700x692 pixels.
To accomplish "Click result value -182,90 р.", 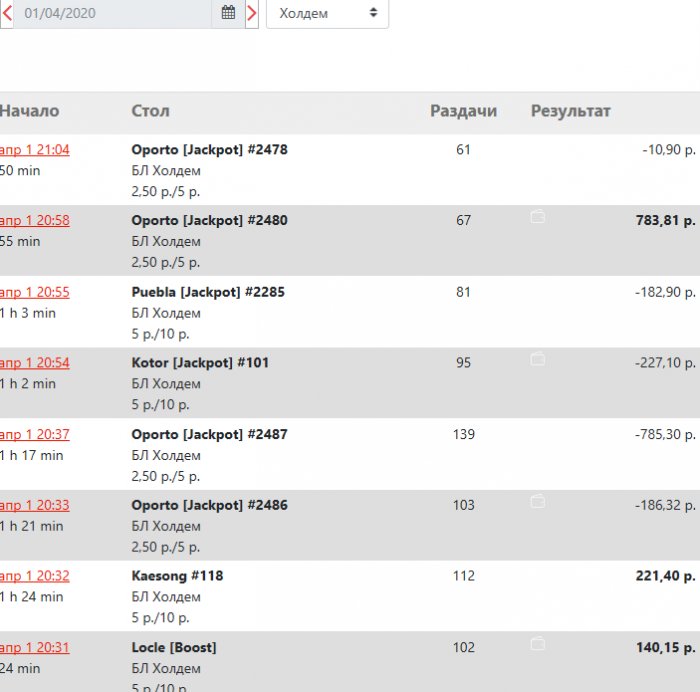I will [x=665, y=292].
